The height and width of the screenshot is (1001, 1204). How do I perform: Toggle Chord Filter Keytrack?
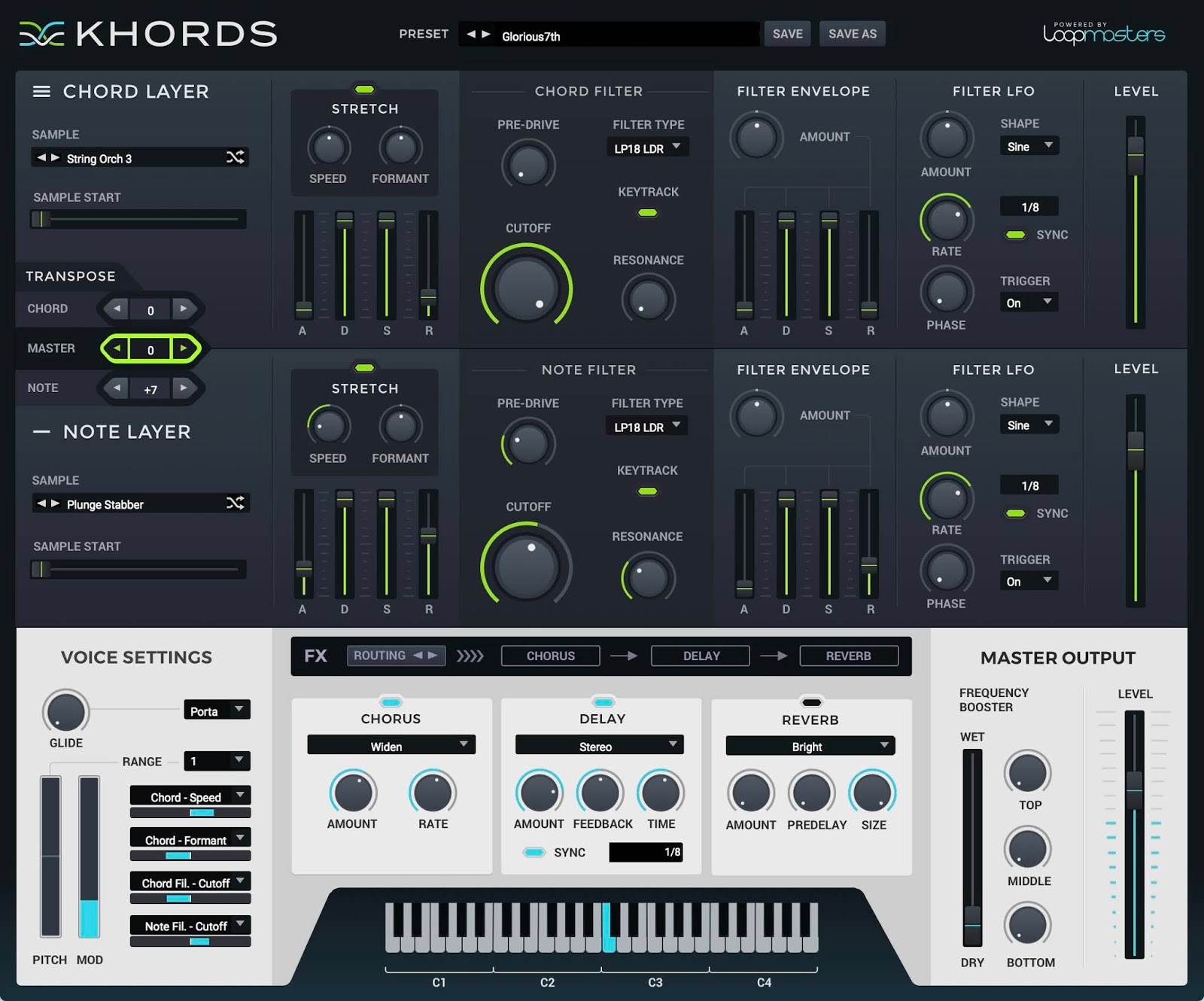coord(648,213)
